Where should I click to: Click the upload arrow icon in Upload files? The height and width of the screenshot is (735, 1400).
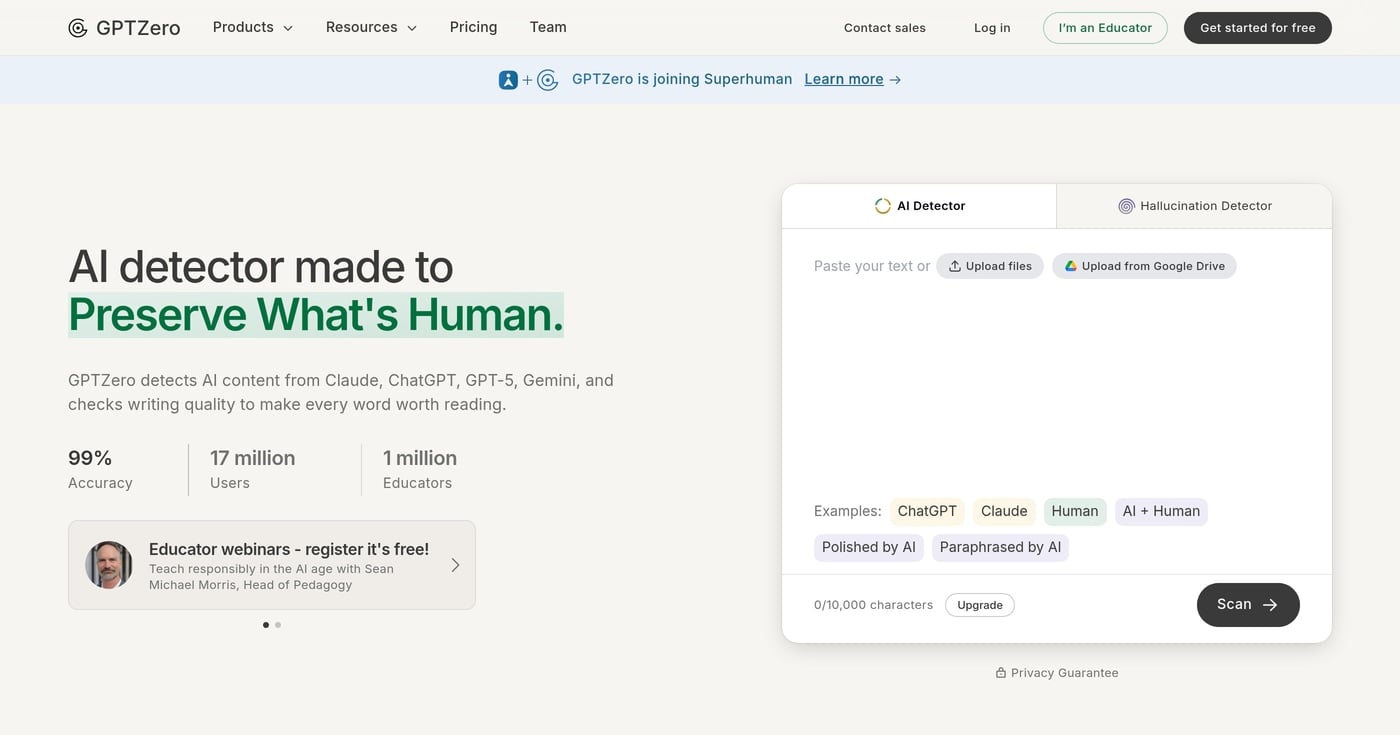(x=955, y=266)
